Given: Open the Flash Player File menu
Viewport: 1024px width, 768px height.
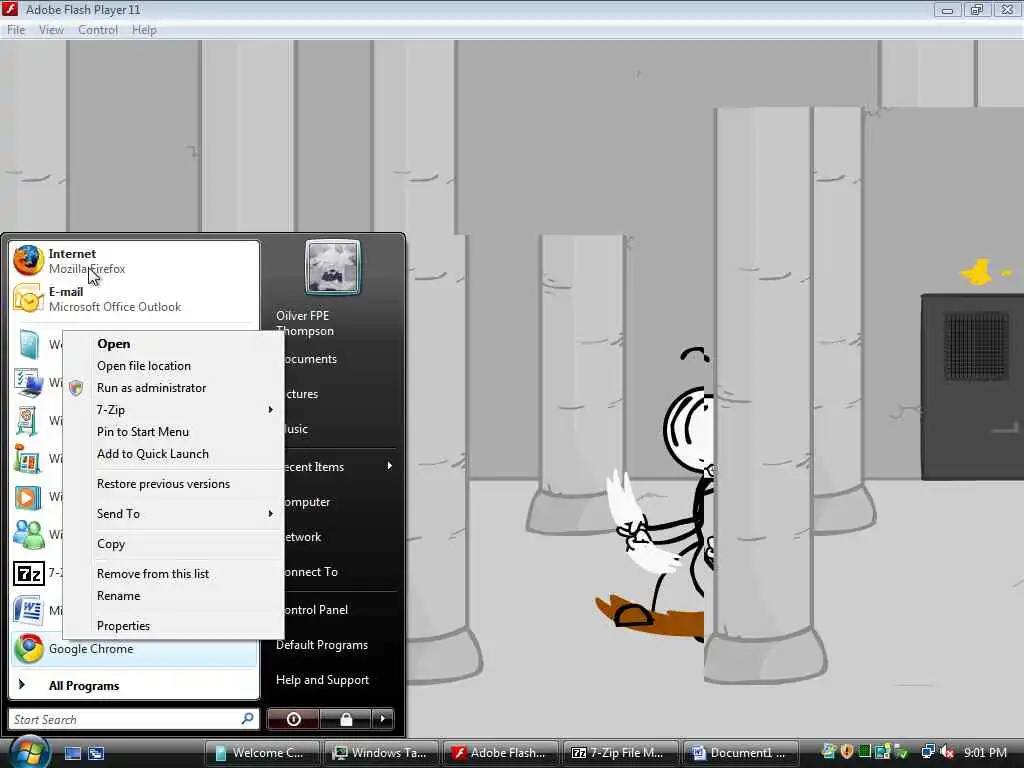Looking at the screenshot, I should 16,30.
